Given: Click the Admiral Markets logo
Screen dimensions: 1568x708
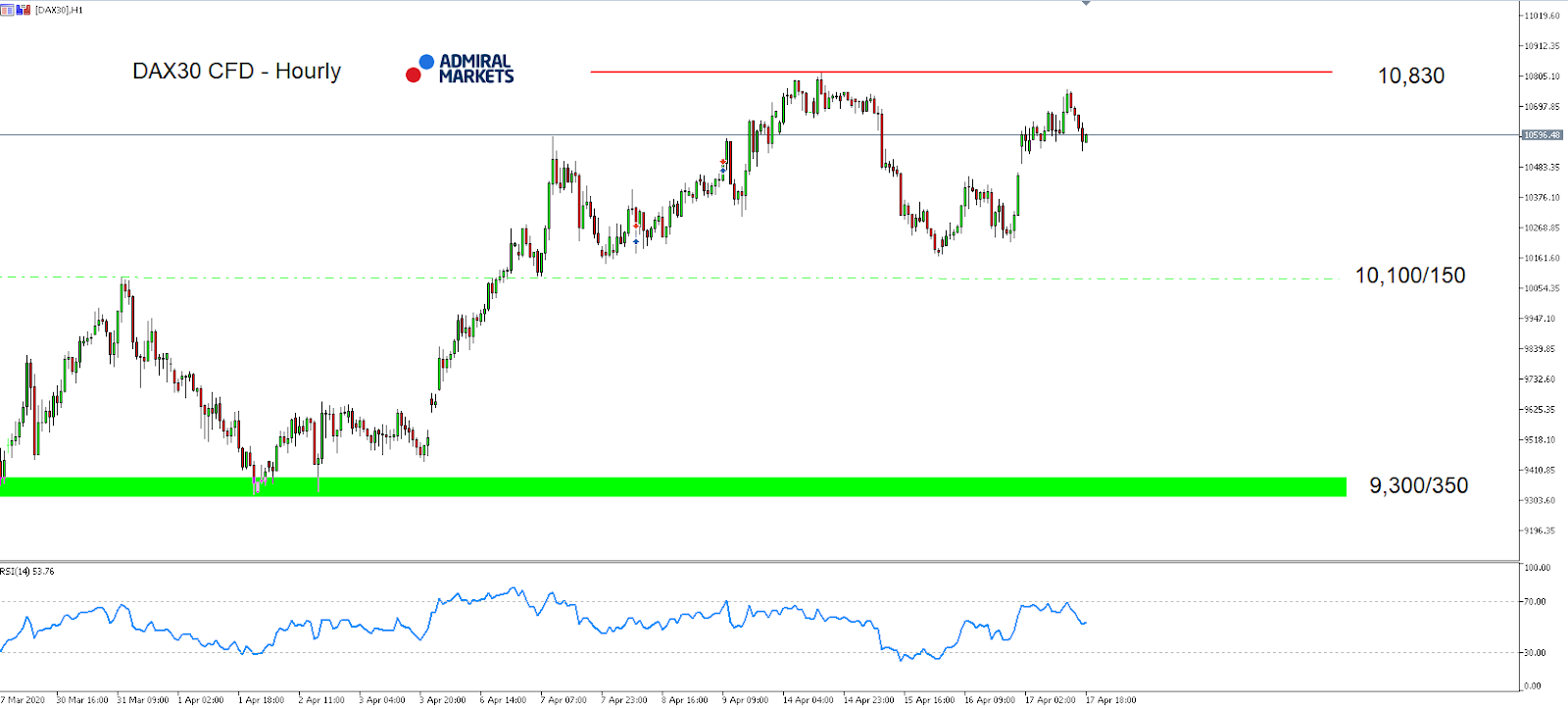Looking at the screenshot, I should (460, 69).
